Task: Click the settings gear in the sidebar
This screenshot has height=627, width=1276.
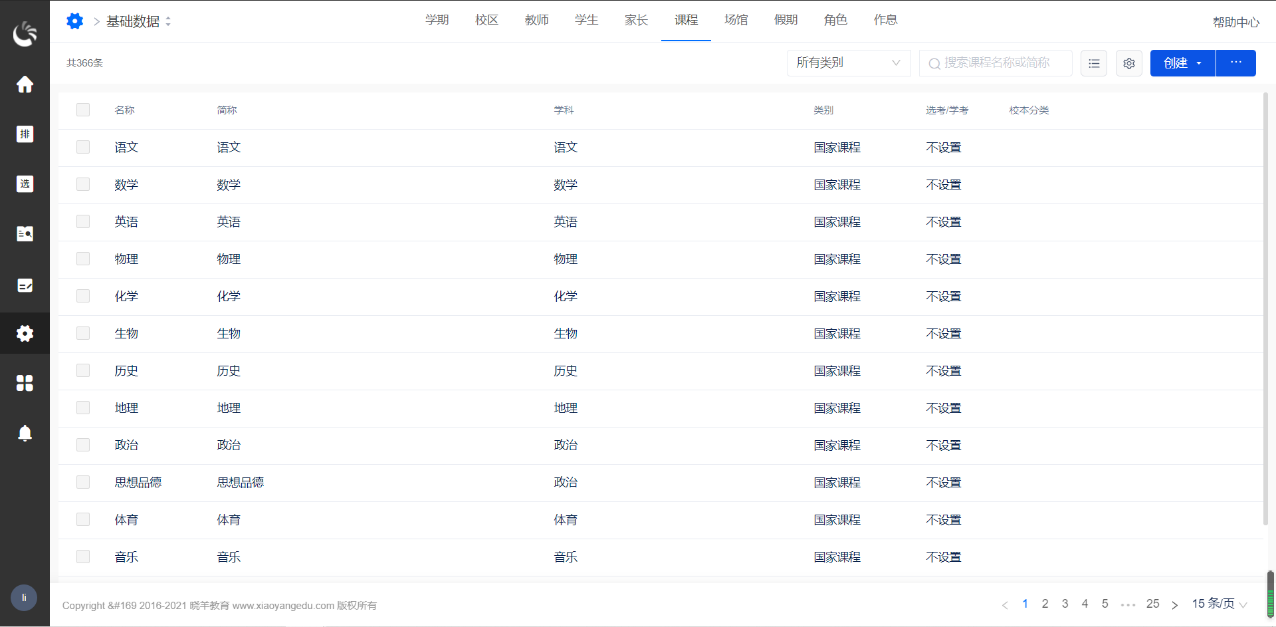Action: 24,333
